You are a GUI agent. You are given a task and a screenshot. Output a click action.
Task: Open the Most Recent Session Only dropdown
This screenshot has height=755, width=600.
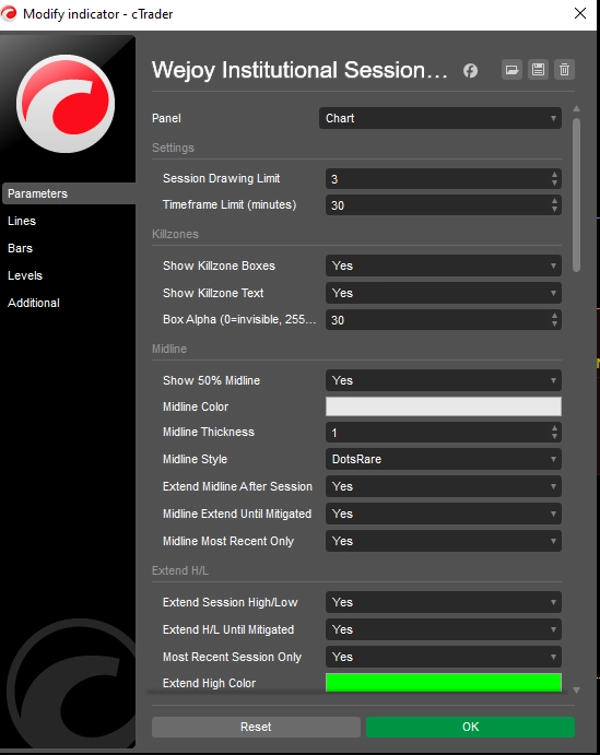coord(443,657)
